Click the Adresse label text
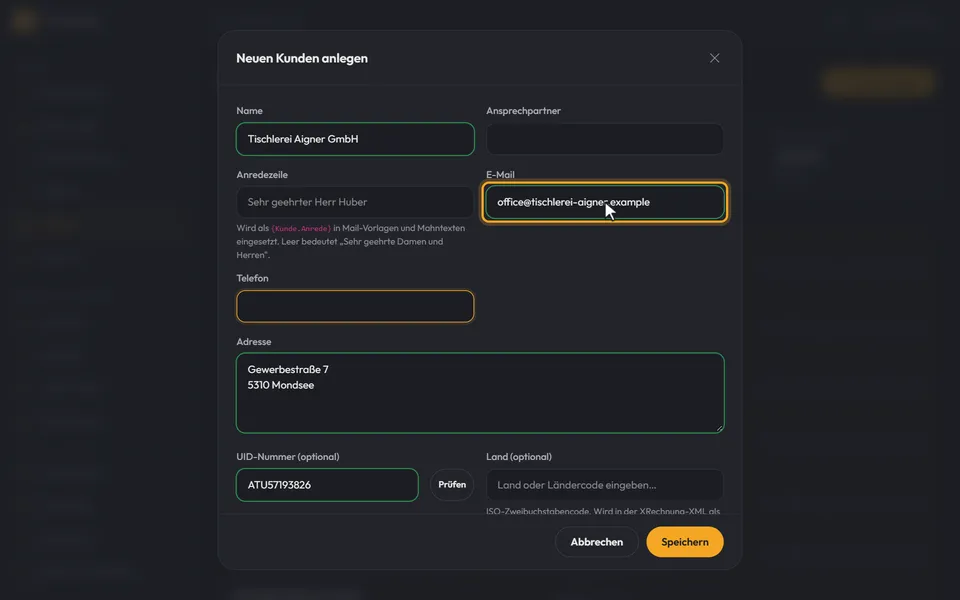960x600 pixels. click(253, 342)
